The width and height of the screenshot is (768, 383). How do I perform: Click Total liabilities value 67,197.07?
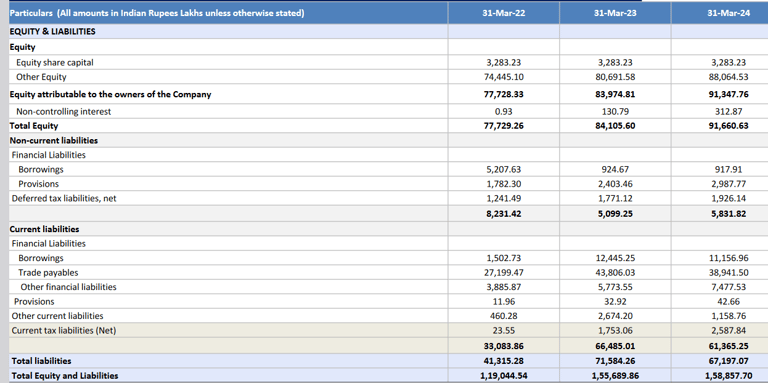(728, 361)
